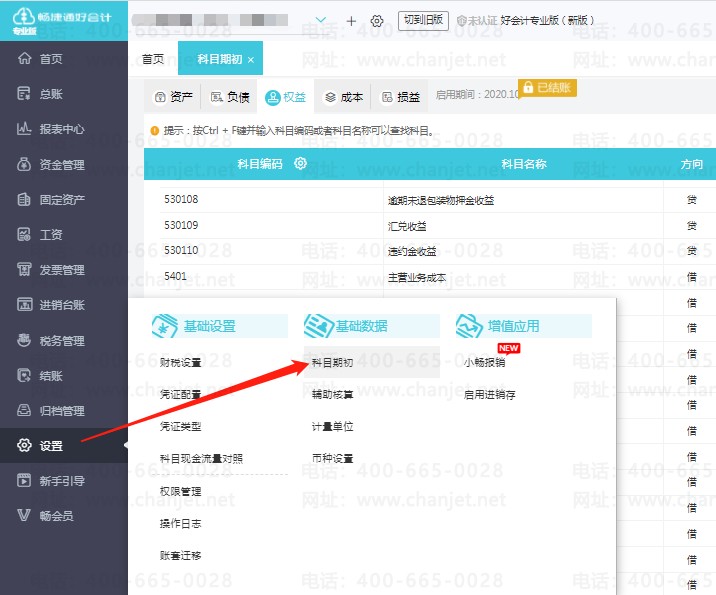This screenshot has width=716, height=595.
Task: Select the 资产 category tab
Action: 173,97
